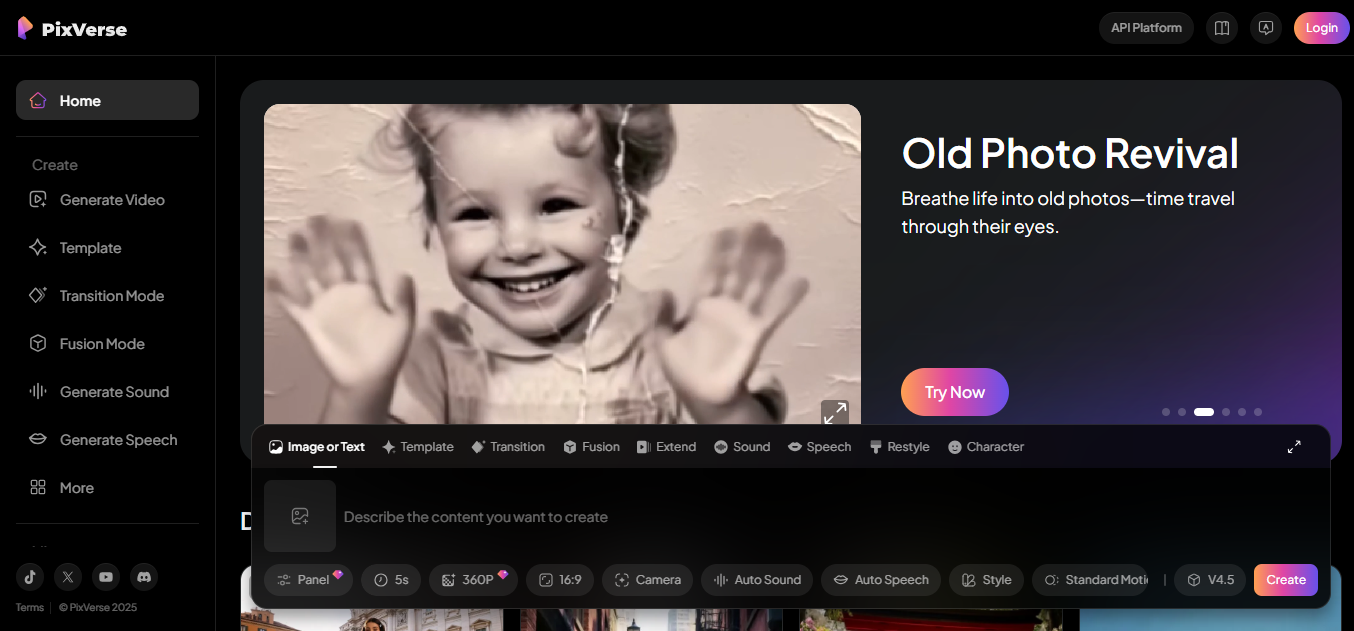The width and height of the screenshot is (1354, 631).
Task: Open the X (Twitter) social link
Action: coord(67,576)
